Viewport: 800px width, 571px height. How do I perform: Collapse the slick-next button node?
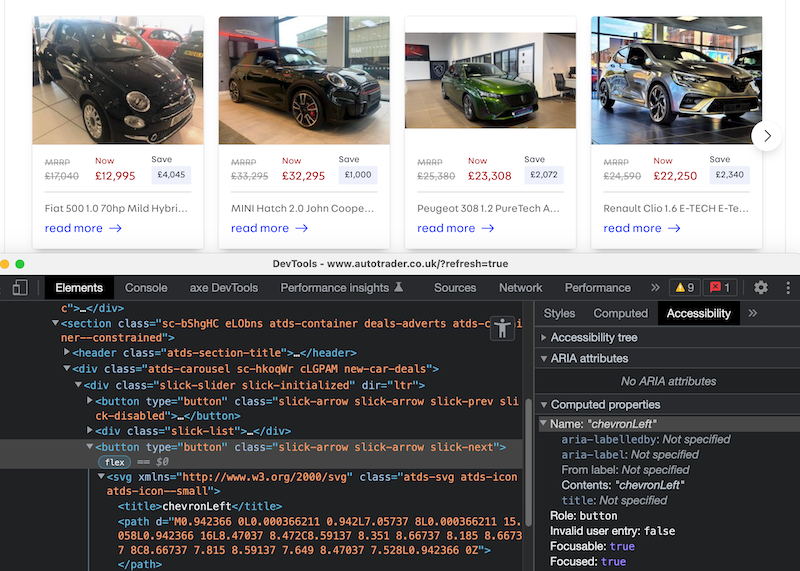90,446
